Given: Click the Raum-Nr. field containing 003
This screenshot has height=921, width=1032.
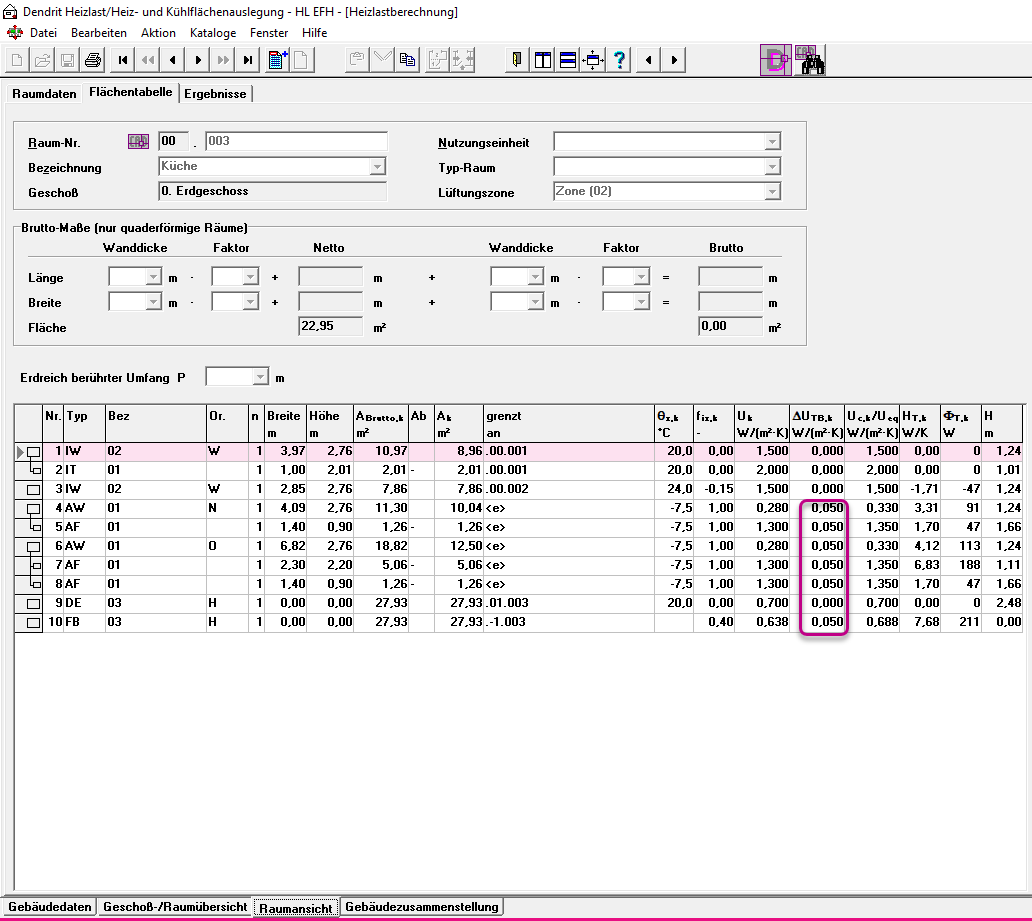Looking at the screenshot, I should pyautogui.click(x=296, y=142).
